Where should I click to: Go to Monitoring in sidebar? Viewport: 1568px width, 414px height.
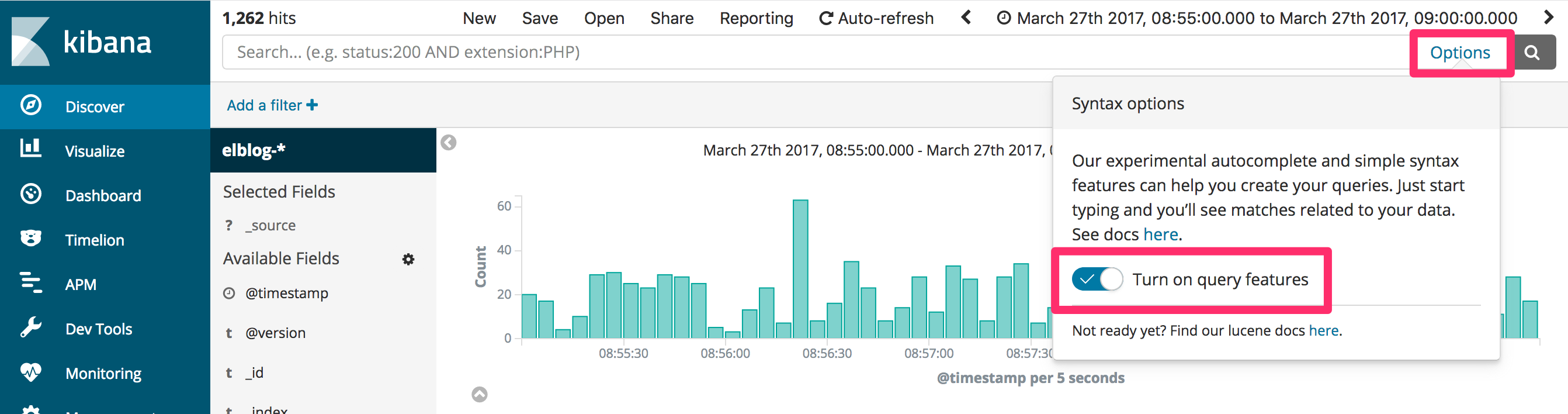(x=103, y=373)
